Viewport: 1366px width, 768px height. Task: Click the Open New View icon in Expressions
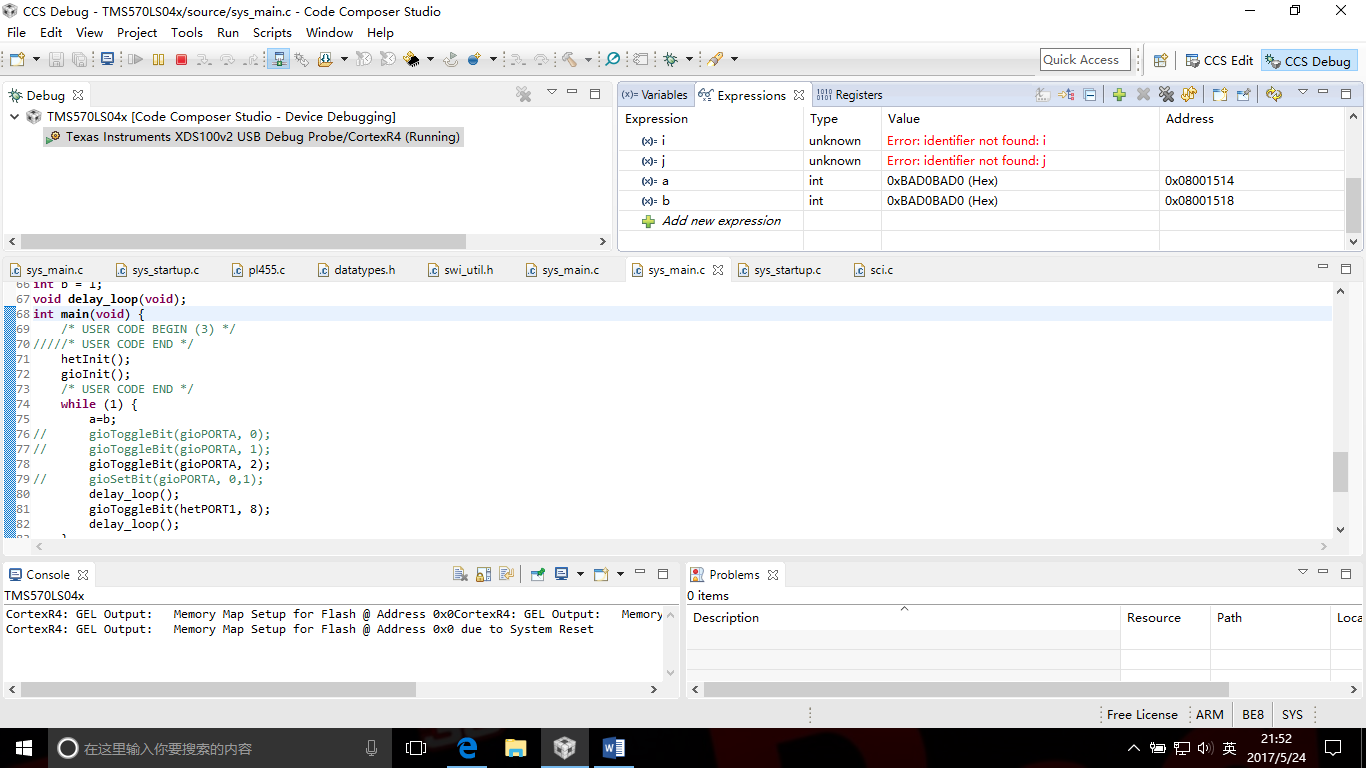coord(1220,95)
